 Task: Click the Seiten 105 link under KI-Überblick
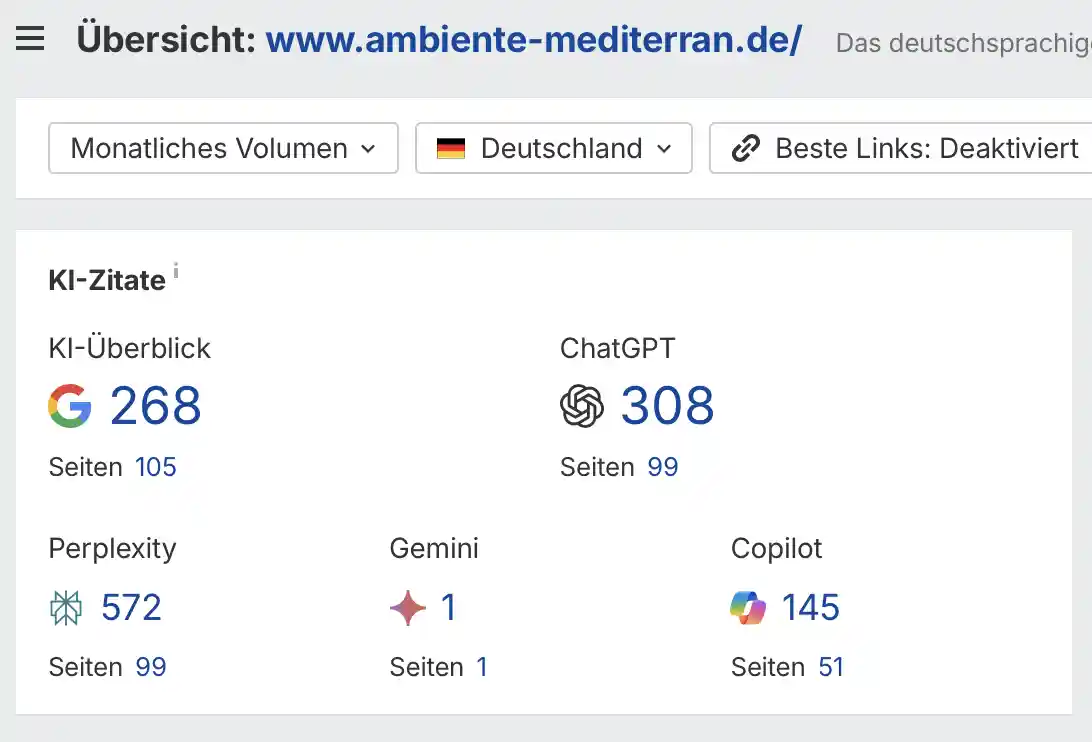point(158,467)
